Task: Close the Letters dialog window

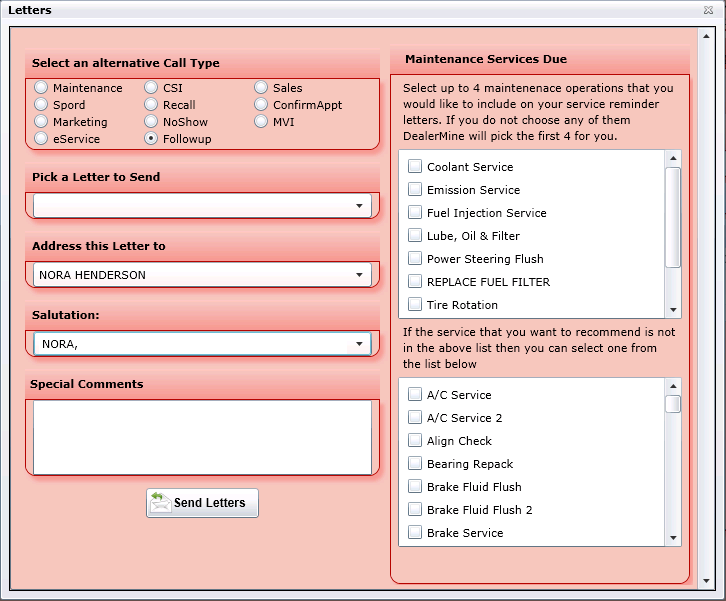Action: [x=708, y=10]
